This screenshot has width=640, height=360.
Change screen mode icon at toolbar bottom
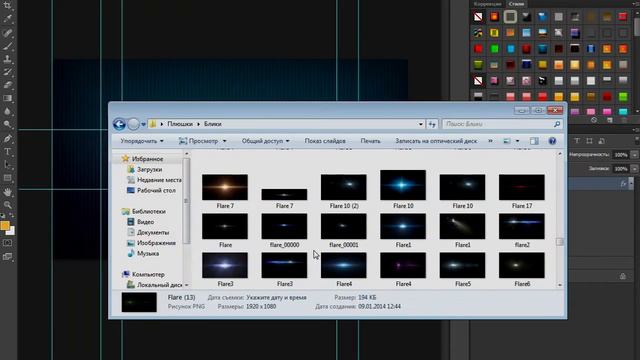pos(7,257)
